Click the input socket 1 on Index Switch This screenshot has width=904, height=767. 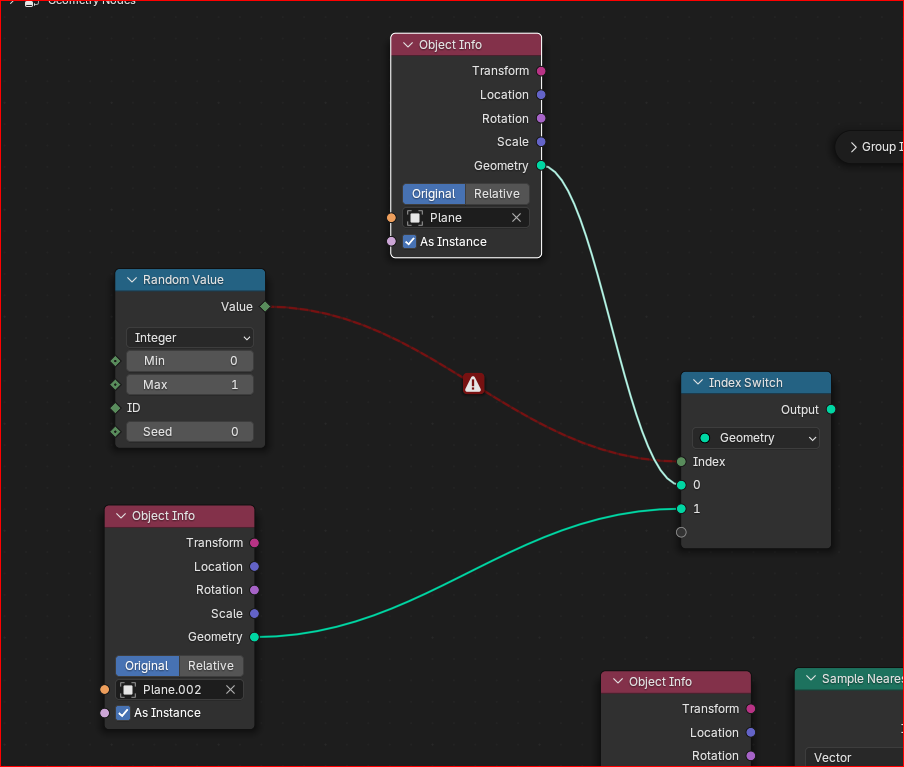coord(681,509)
